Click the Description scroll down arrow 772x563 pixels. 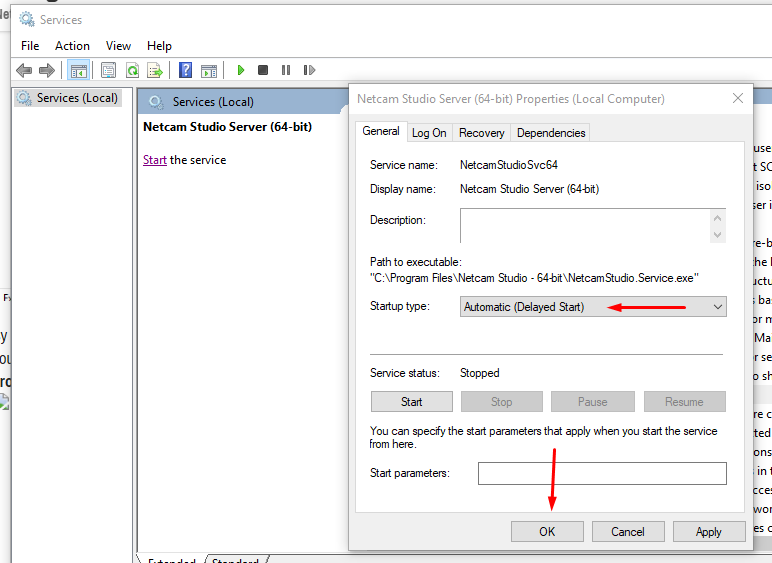coord(717,235)
